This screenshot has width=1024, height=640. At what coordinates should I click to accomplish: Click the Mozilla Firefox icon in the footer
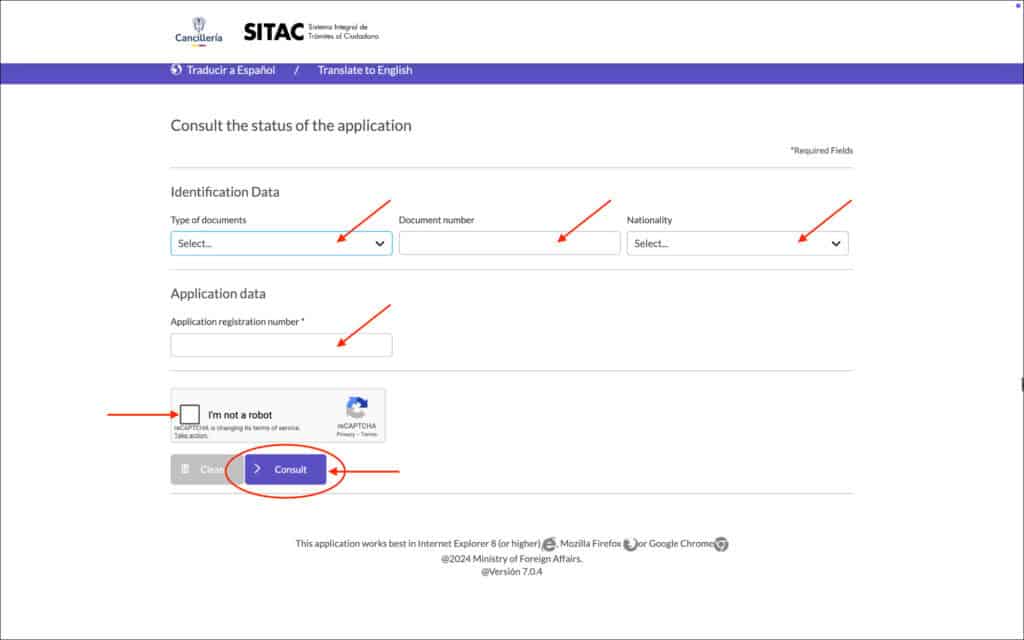click(630, 544)
